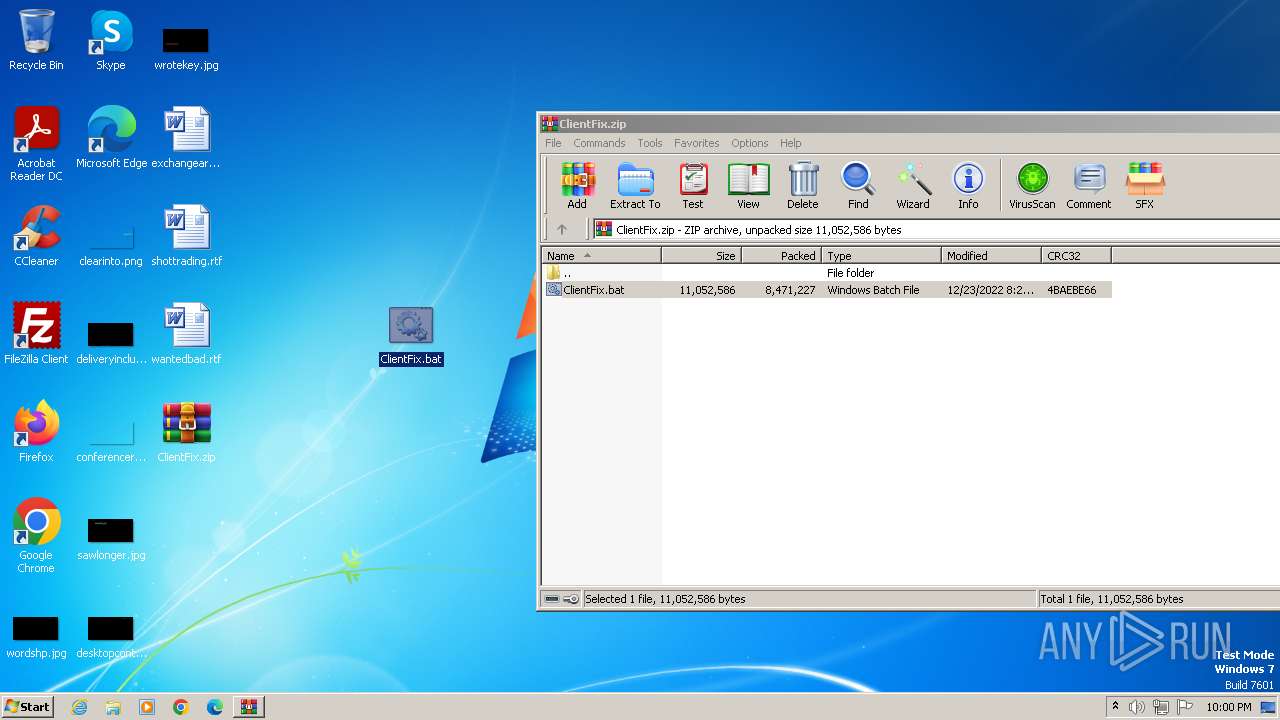Screen dimensions: 1280x720
Task: Click the Start button
Action: click(28, 706)
